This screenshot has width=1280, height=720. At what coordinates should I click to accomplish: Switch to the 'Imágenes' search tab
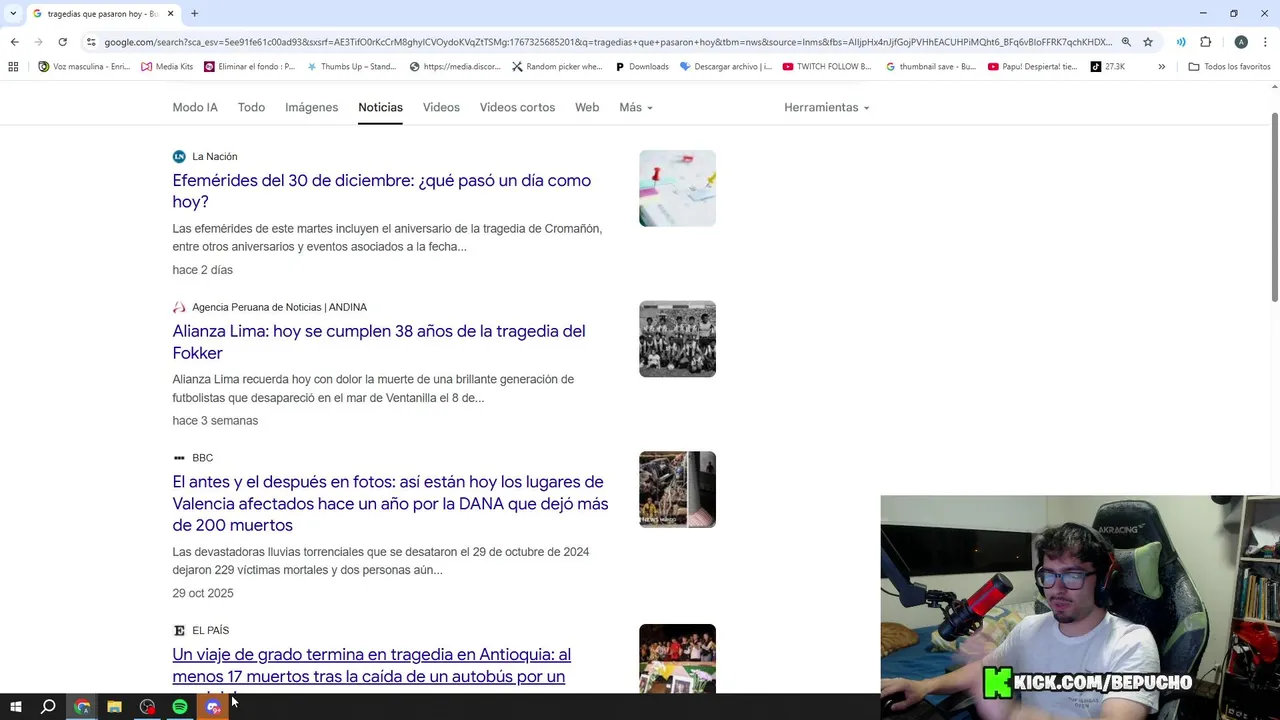click(x=311, y=107)
